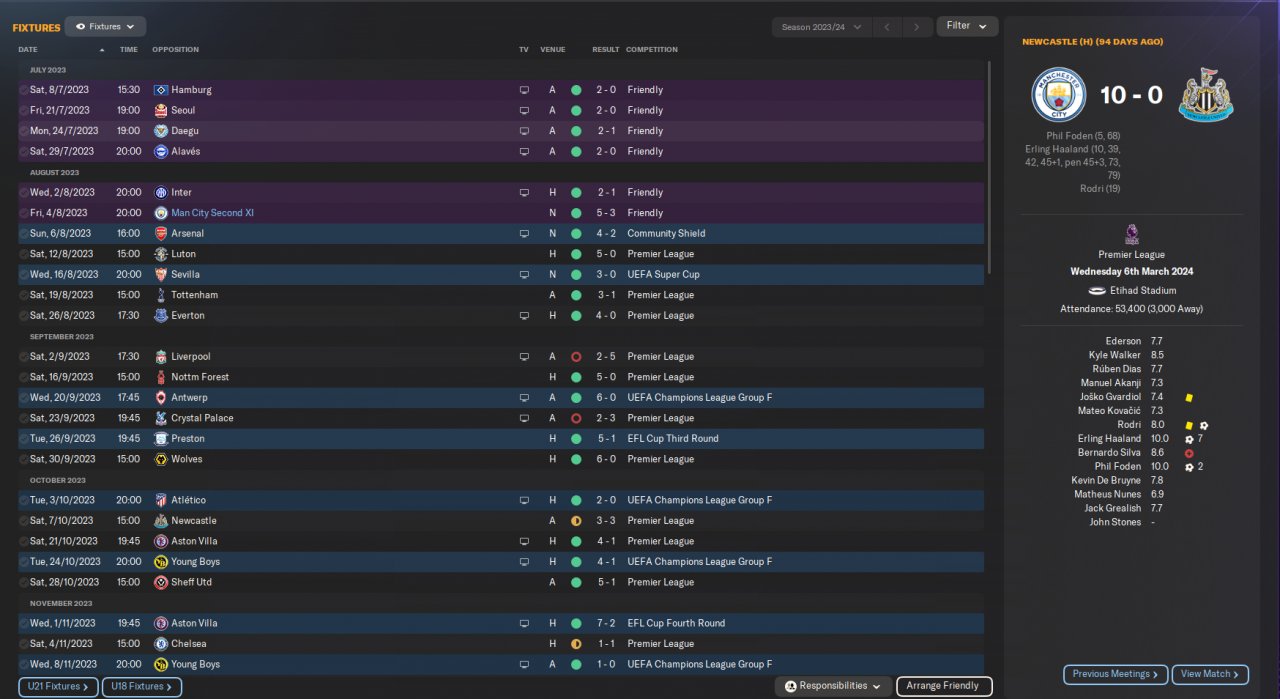Toggle the select checkmark for Antwerp fixture
1280x699 pixels.
coord(24,398)
